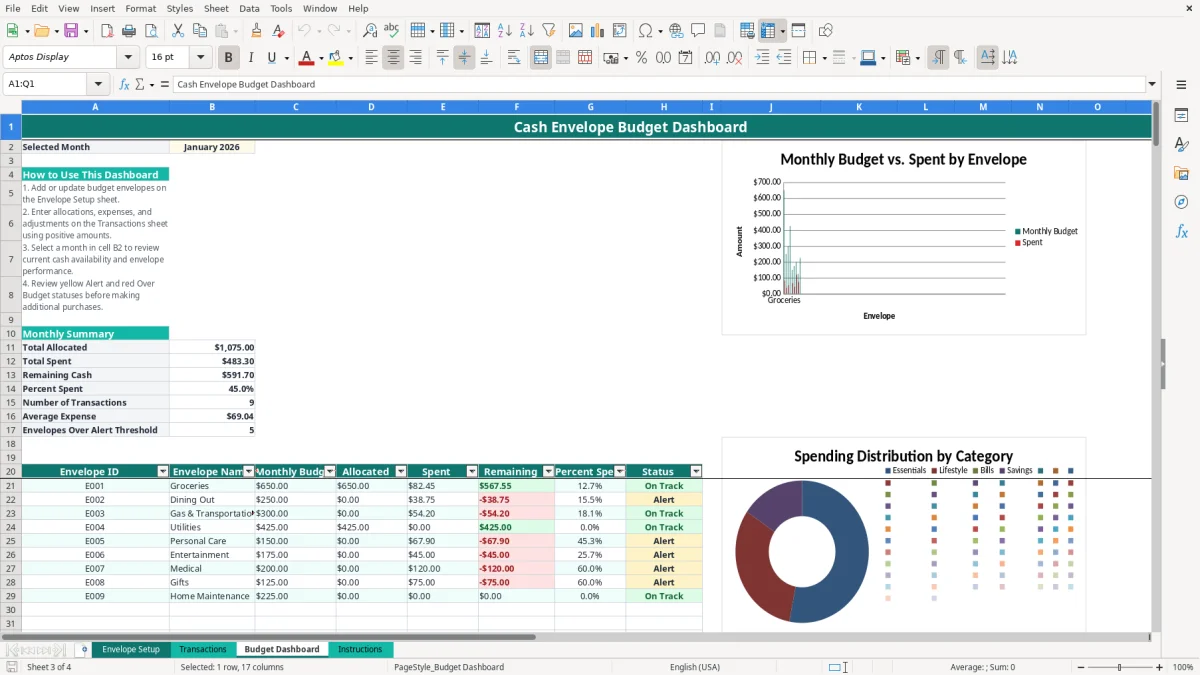Open the Styles menu
The image size is (1200, 675).
coord(180,8)
